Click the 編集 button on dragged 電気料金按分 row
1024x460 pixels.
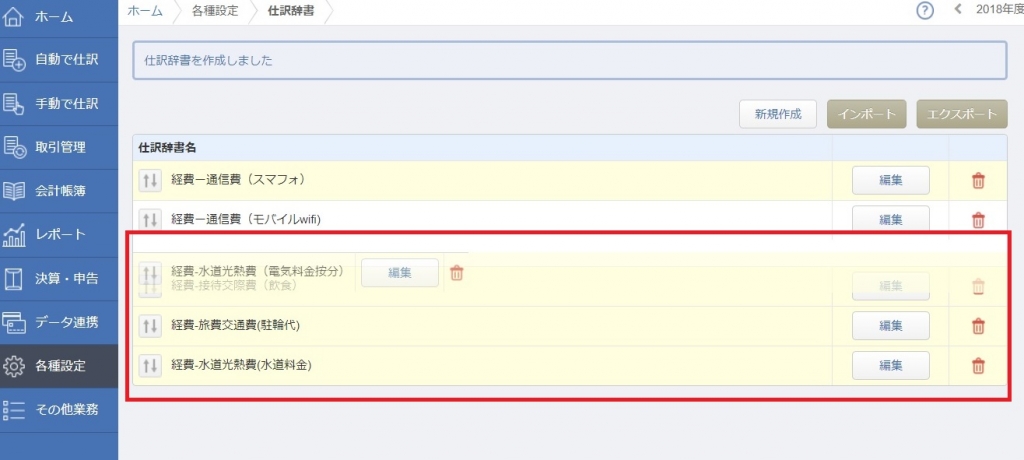[x=400, y=273]
